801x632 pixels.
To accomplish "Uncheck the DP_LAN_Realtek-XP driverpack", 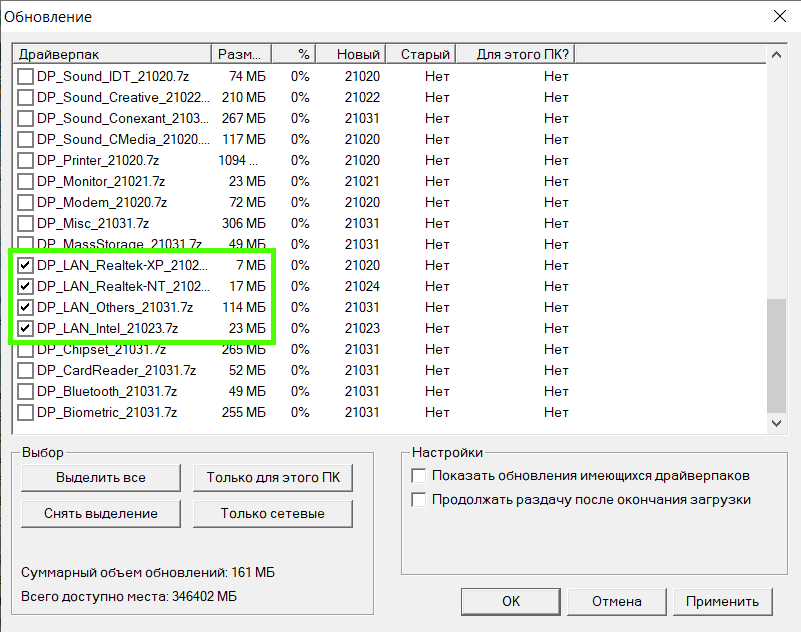I will (25, 265).
